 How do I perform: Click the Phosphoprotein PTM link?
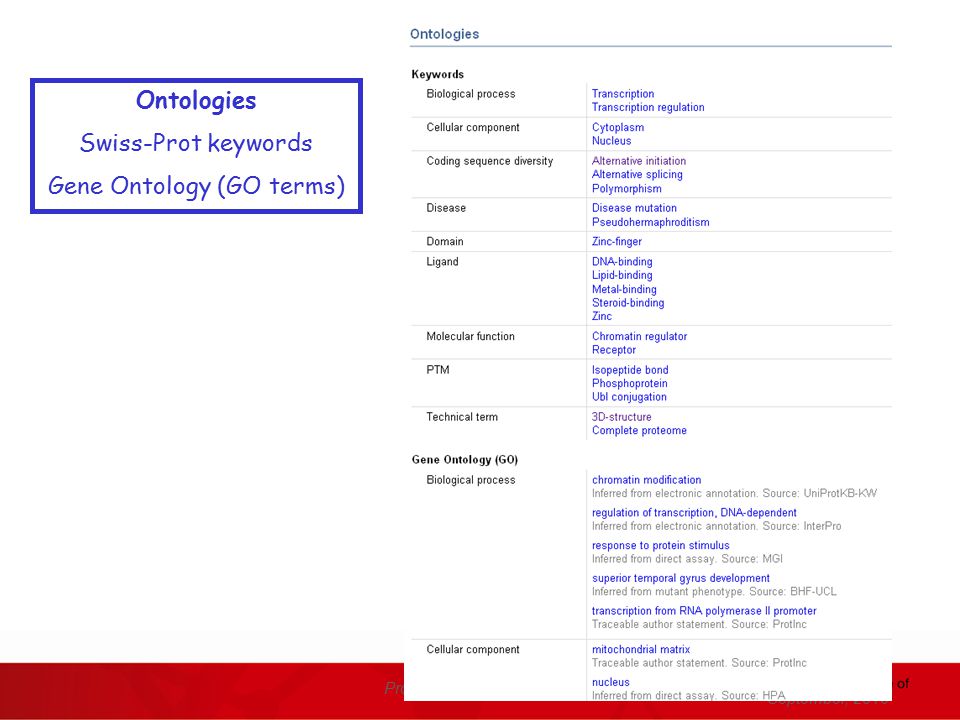[629, 384]
